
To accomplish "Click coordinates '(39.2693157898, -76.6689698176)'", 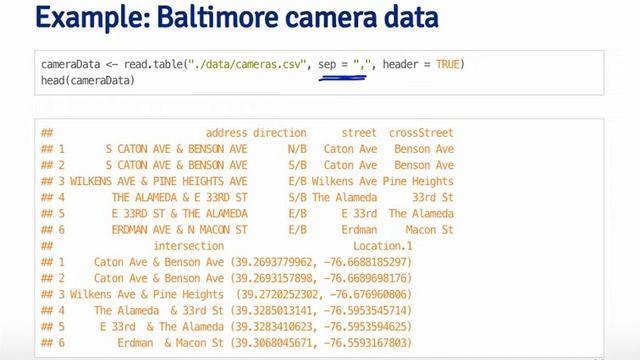I will pos(321,278).
